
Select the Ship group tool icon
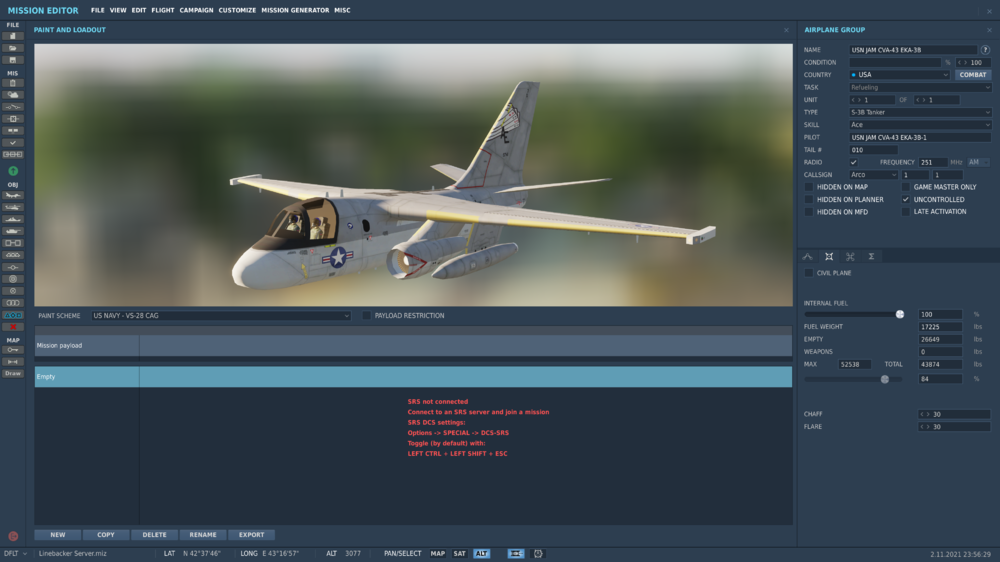coord(13,219)
